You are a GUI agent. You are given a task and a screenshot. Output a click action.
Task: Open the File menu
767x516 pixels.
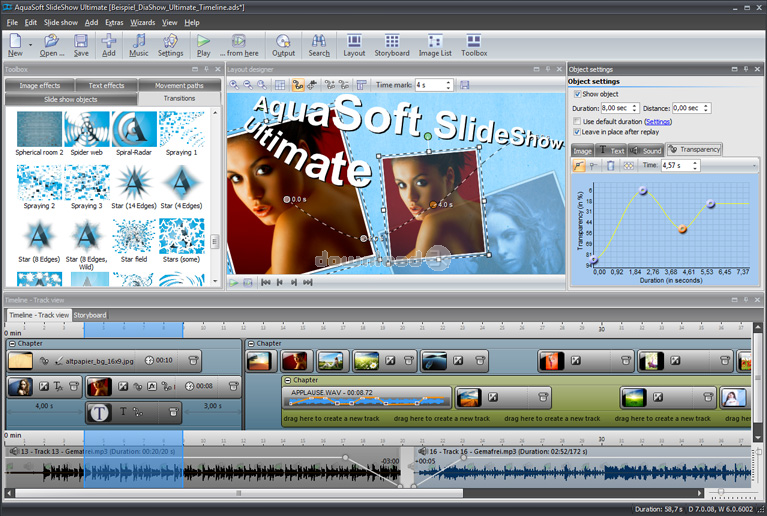(x=12, y=22)
